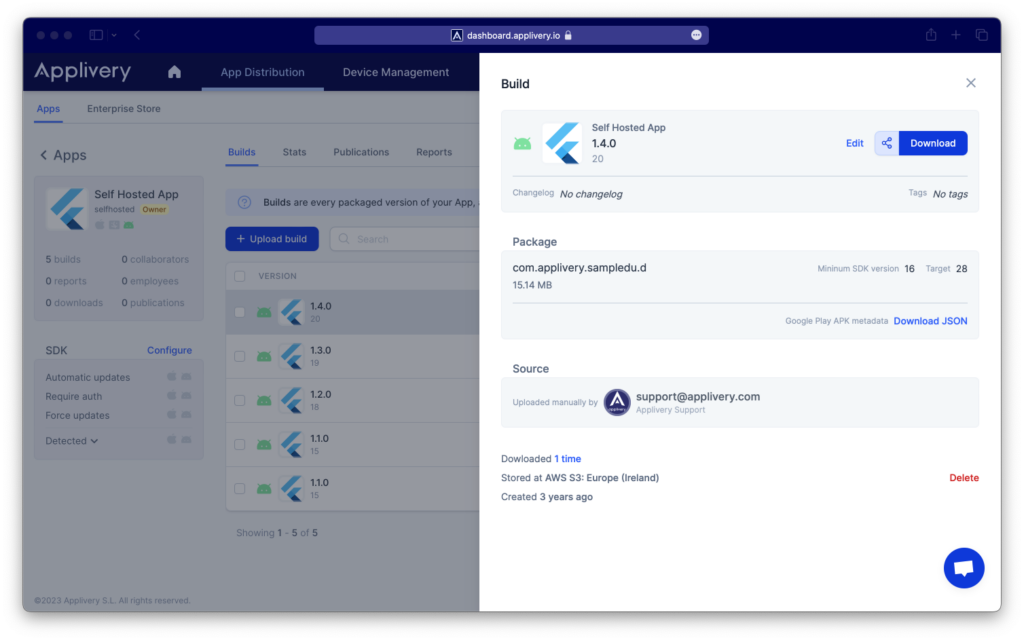Click the Owner badge
Viewport: 1024px width, 640px height.
click(154, 210)
